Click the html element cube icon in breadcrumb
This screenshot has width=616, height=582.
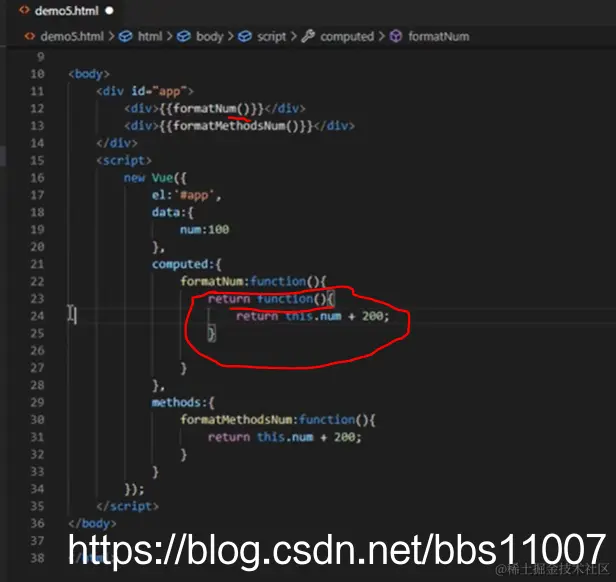[125, 37]
